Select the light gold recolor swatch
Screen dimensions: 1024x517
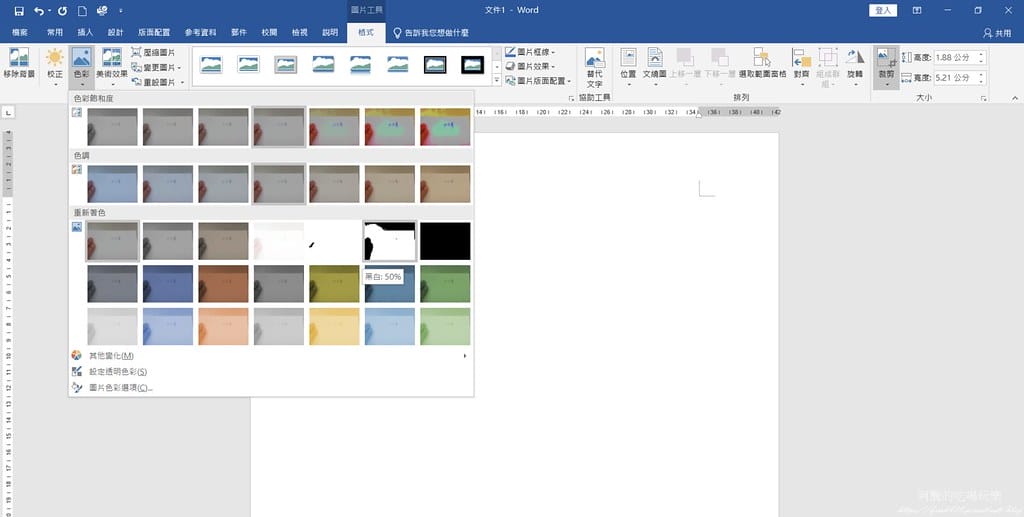pyautogui.click(x=334, y=326)
